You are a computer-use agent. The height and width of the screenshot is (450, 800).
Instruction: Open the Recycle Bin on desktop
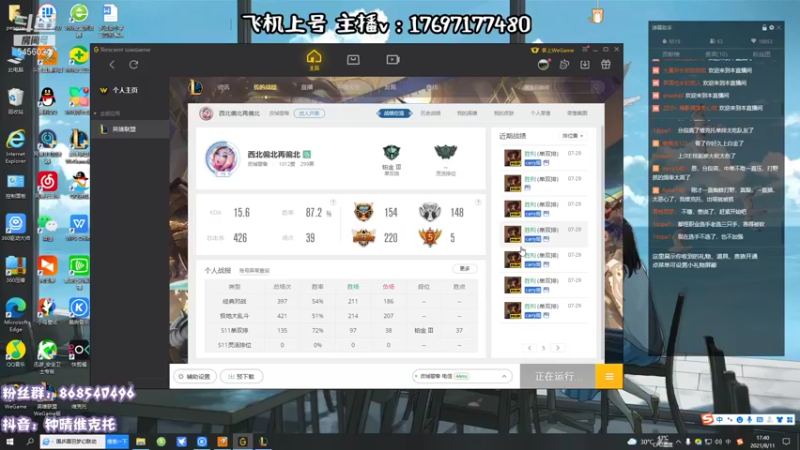click(15, 101)
